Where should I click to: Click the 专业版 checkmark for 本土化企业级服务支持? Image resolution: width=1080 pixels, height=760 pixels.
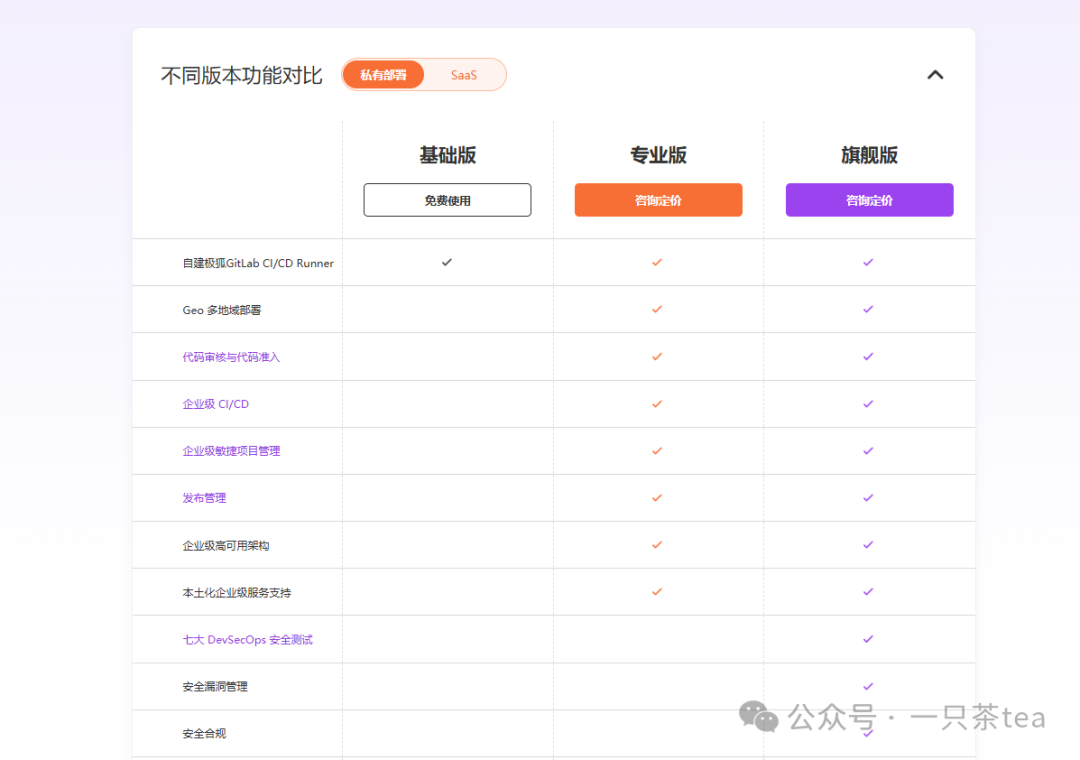[x=657, y=591]
